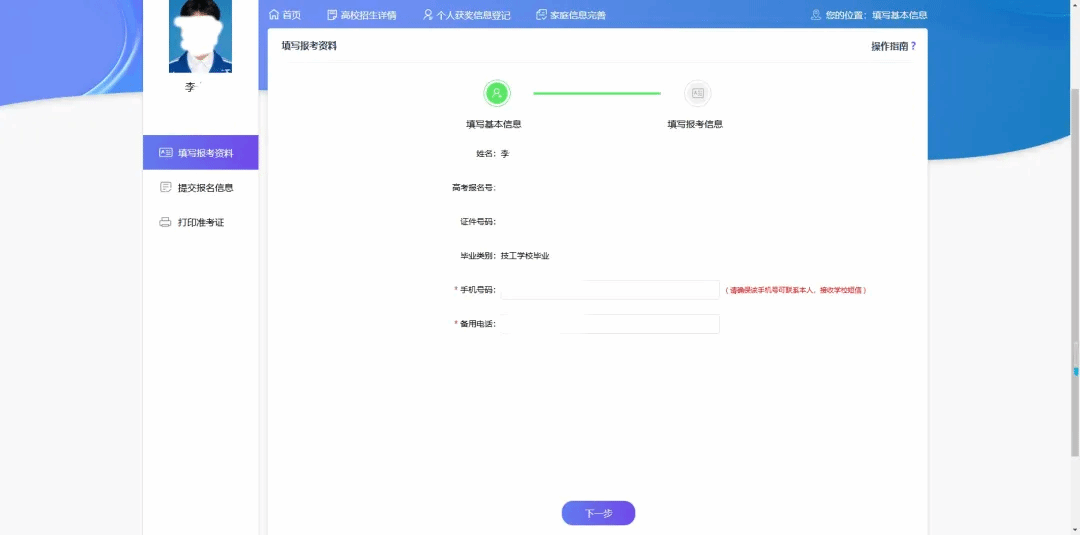Select the 填写报考资料 sidebar tab
This screenshot has width=1080, height=535.
coord(201,153)
